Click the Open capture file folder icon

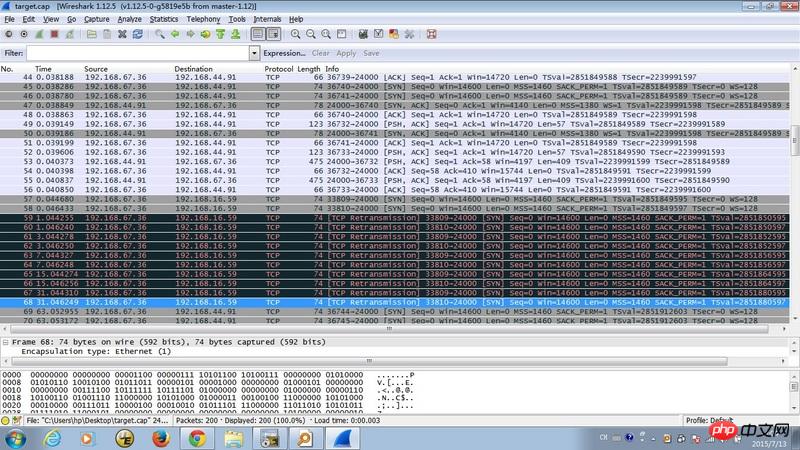click(91, 34)
